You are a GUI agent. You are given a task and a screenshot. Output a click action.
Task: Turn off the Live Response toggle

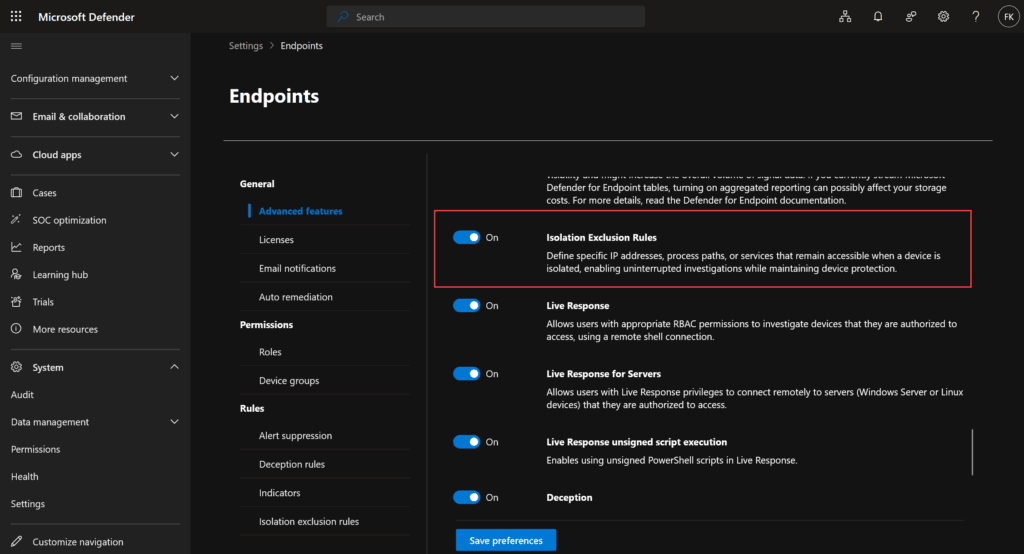466,305
